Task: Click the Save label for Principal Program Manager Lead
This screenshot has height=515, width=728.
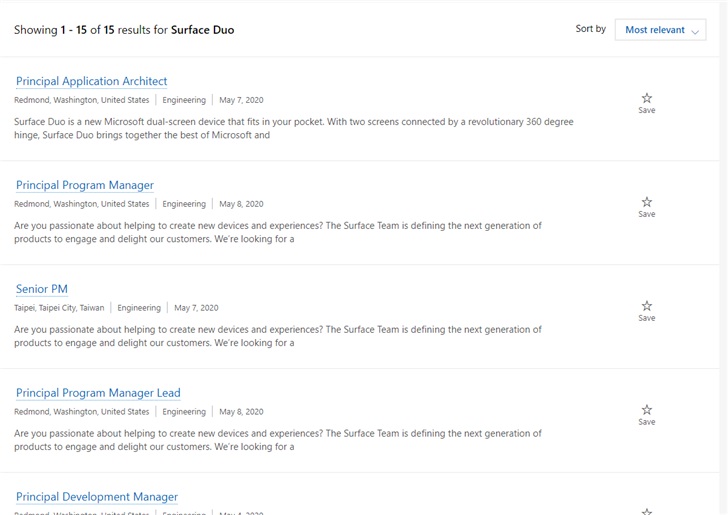Action: pos(647,422)
